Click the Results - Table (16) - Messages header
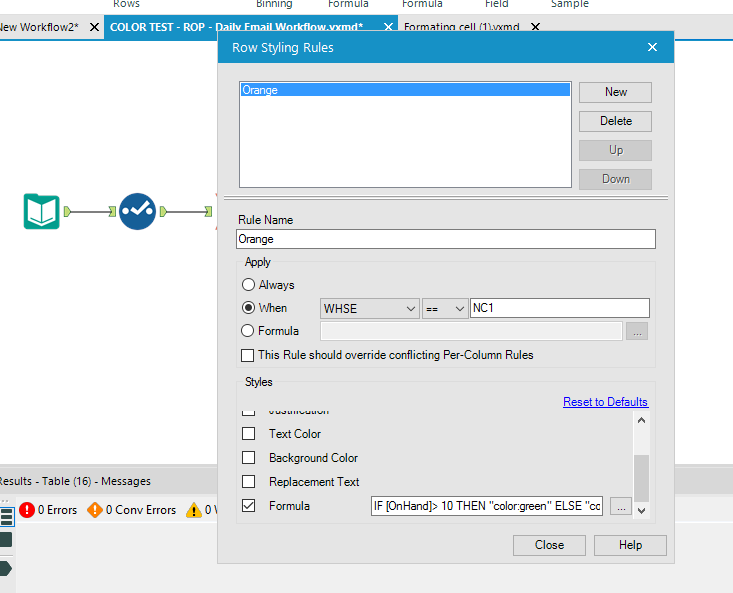 (x=74, y=481)
